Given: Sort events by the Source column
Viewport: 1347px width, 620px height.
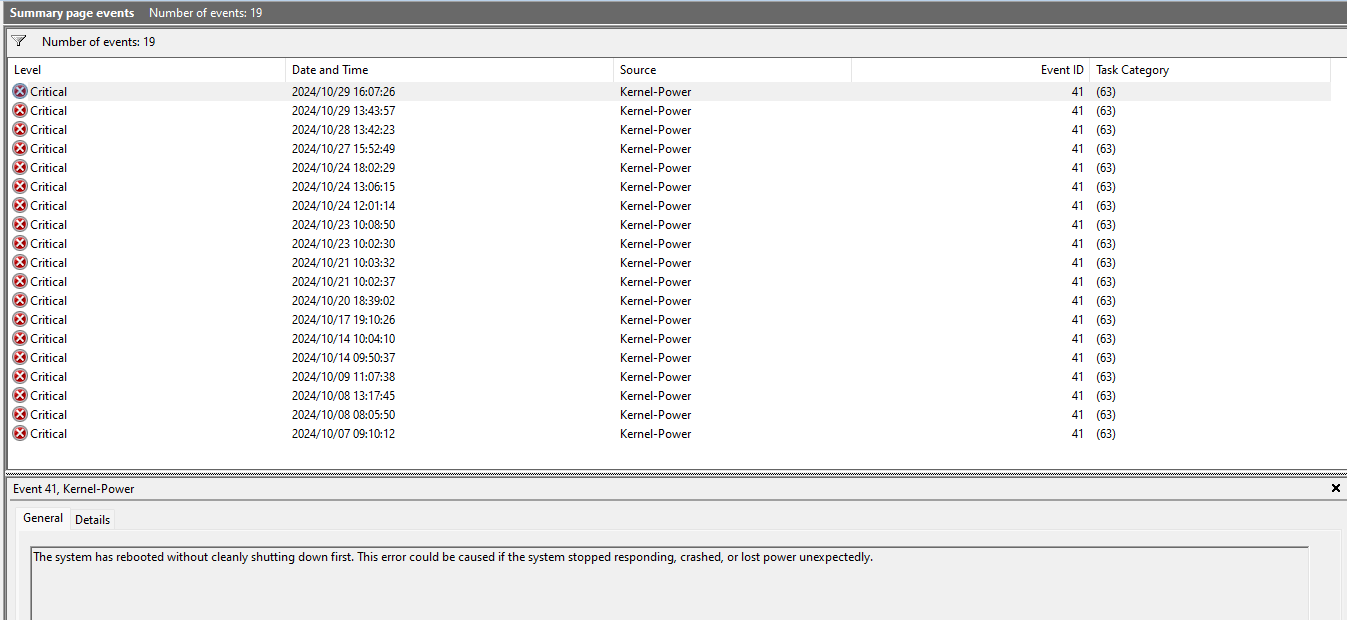Looking at the screenshot, I should click(641, 69).
